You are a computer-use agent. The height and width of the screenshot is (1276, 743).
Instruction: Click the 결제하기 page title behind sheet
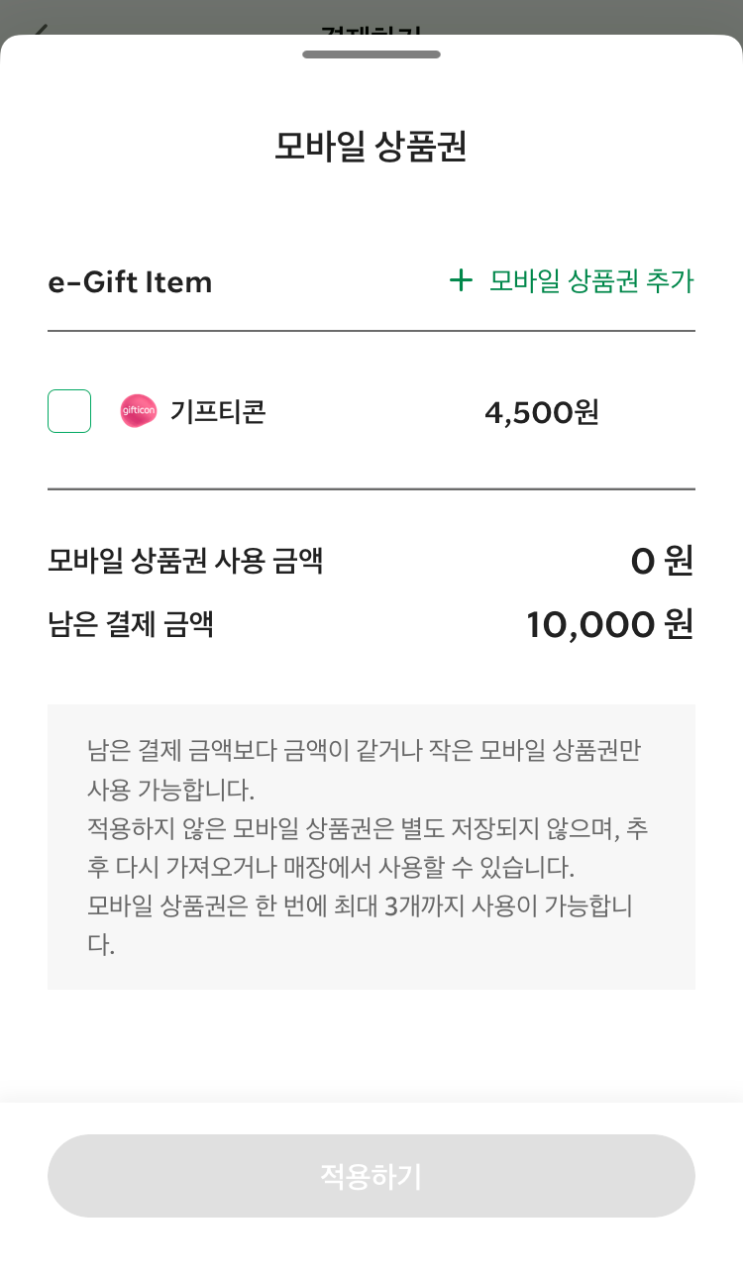[x=371, y=30]
